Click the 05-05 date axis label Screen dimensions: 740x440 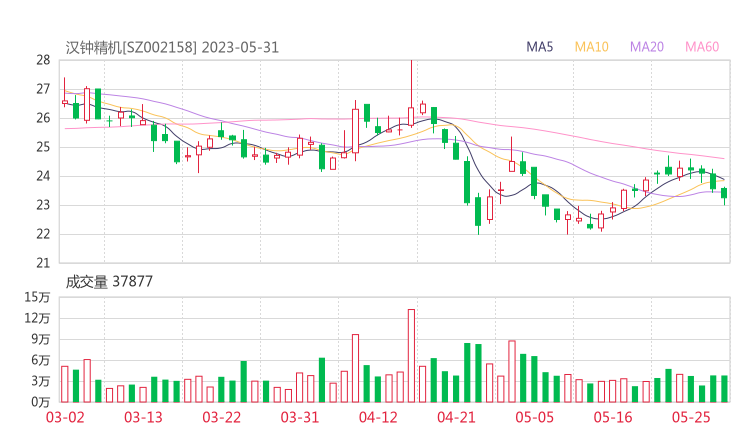click(534, 417)
